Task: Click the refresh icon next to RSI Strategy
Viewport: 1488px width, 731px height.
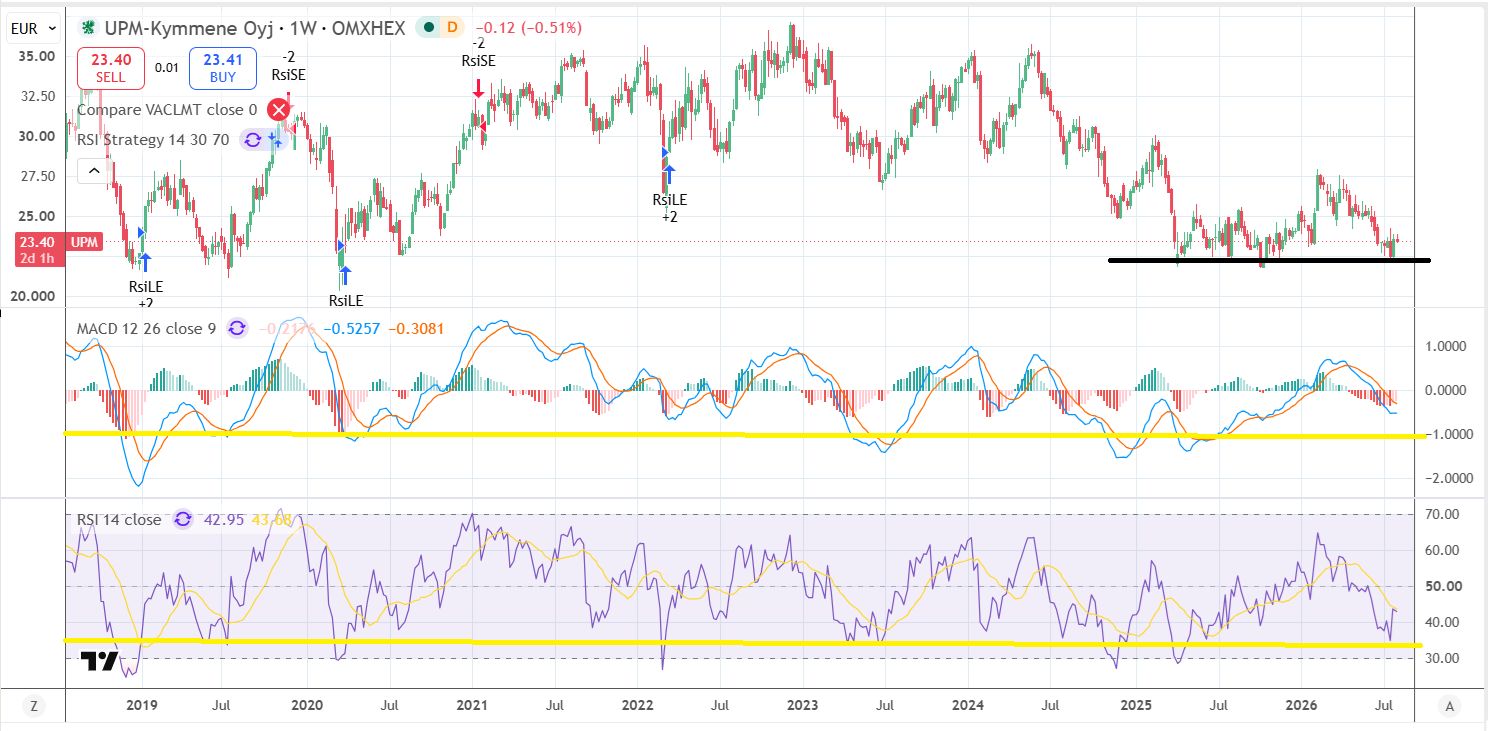Action: click(x=253, y=140)
